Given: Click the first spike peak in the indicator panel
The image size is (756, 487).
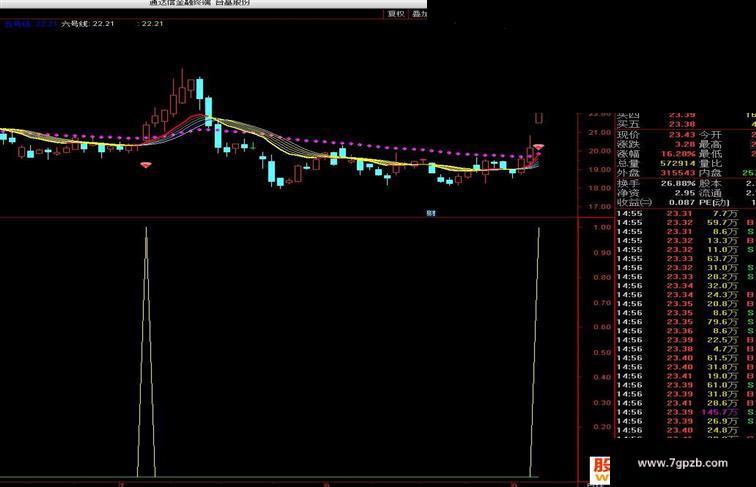Looking at the screenshot, I should (146, 230).
